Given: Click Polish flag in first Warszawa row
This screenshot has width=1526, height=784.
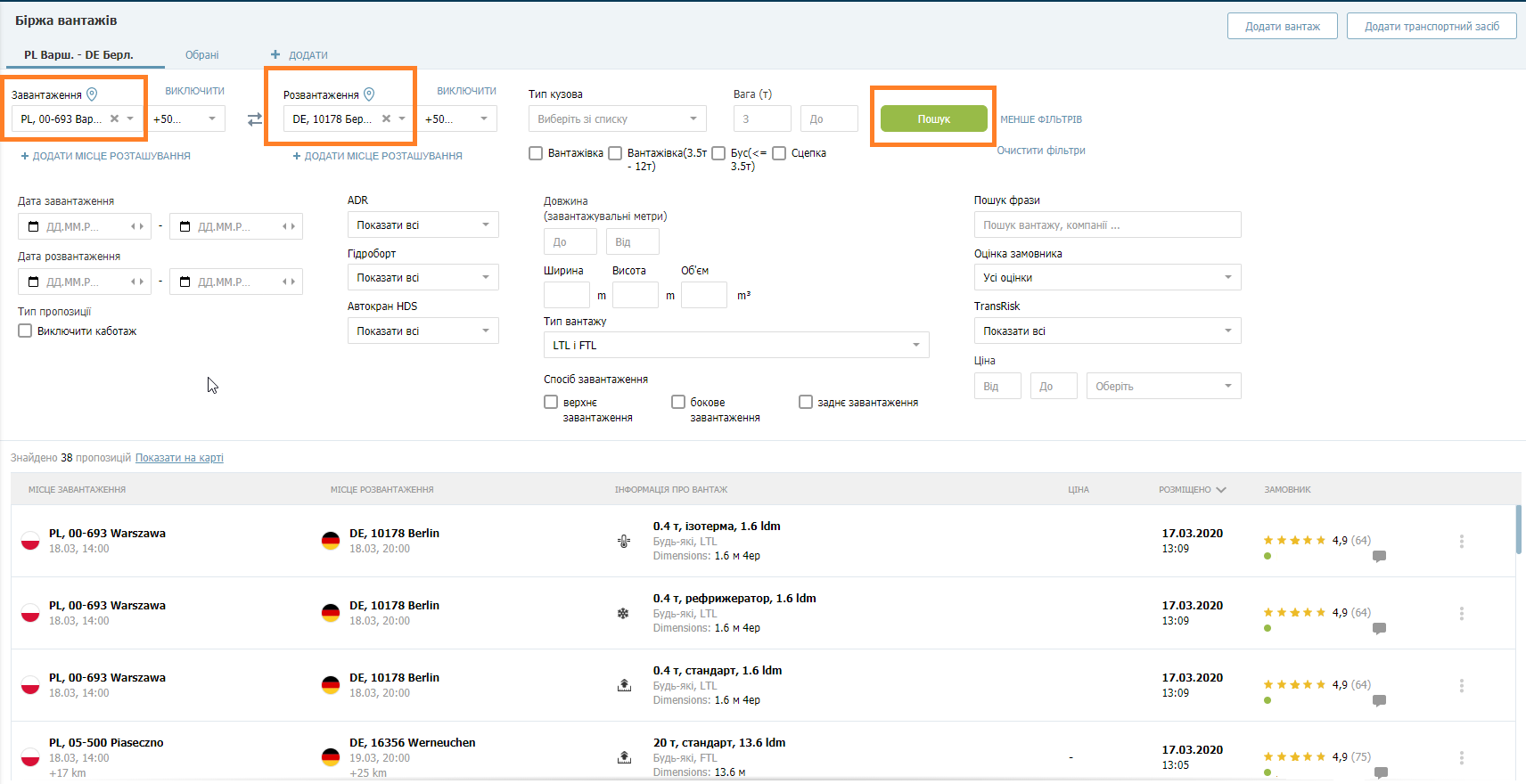Looking at the screenshot, I should point(30,541).
